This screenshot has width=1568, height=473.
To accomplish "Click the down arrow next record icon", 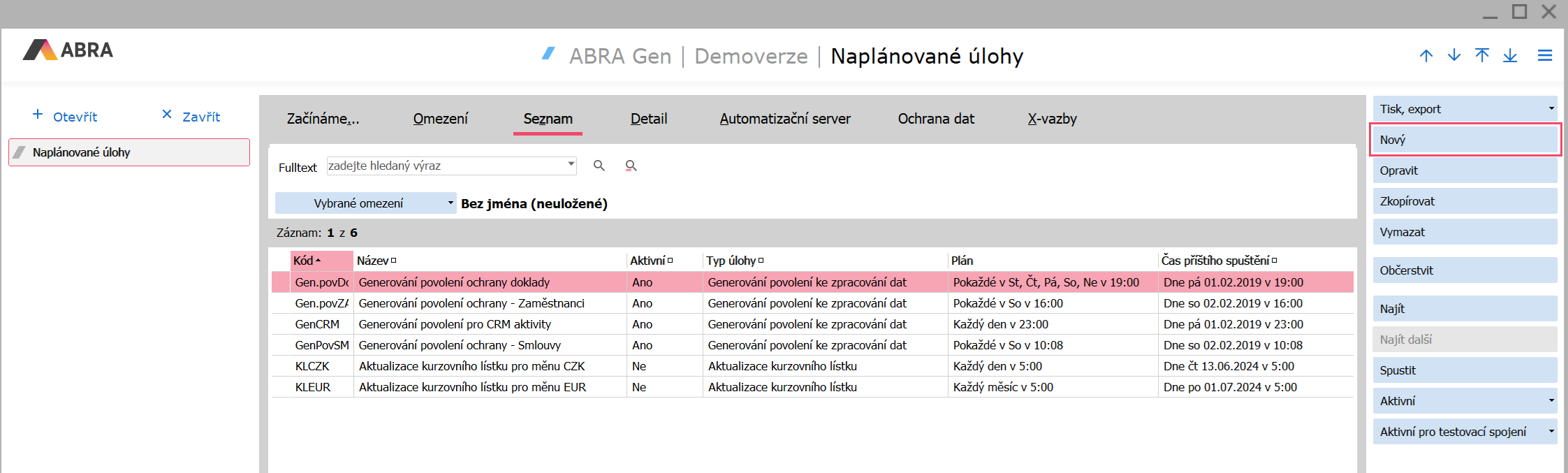I will (1454, 56).
